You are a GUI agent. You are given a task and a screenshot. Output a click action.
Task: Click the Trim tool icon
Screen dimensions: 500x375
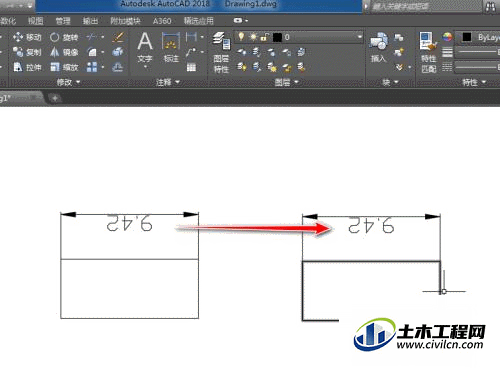91,37
